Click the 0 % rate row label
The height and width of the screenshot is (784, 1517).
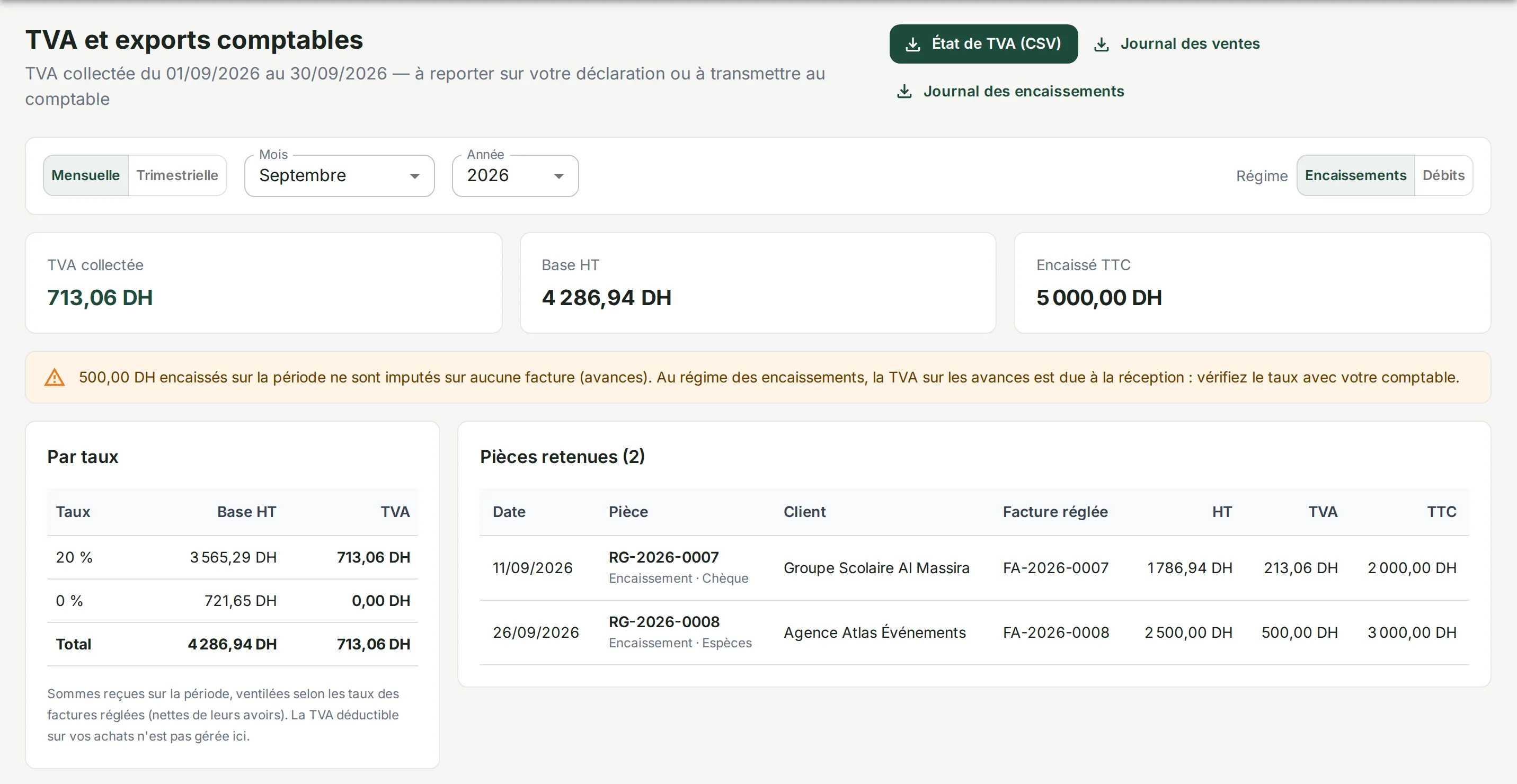69,601
